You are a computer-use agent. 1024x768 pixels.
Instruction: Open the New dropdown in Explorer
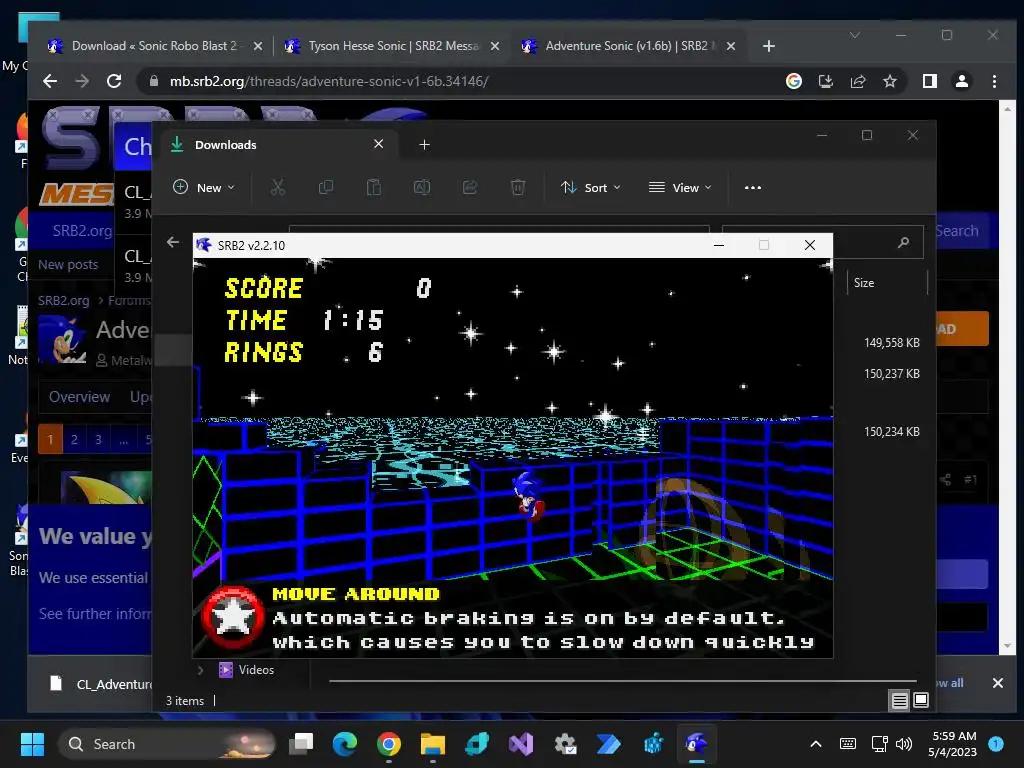click(204, 187)
